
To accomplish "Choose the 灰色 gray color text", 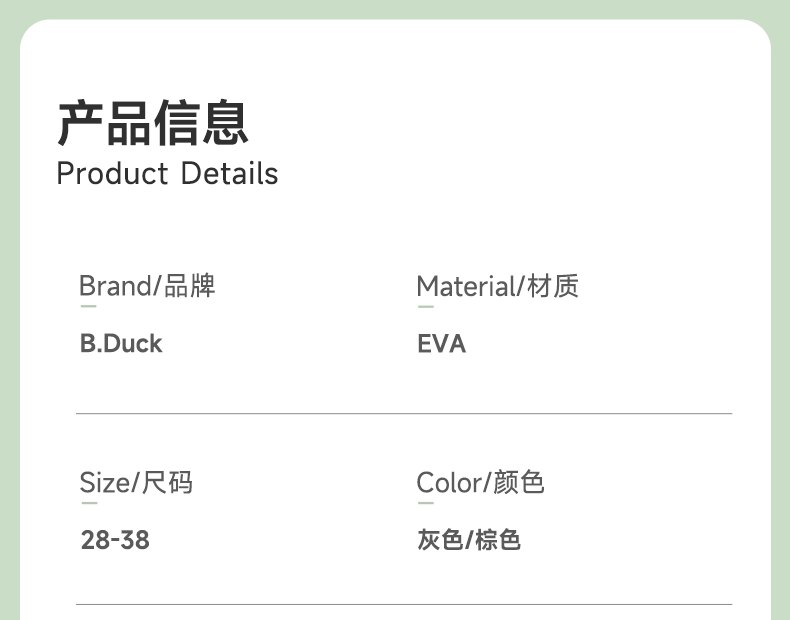I will [440, 541].
